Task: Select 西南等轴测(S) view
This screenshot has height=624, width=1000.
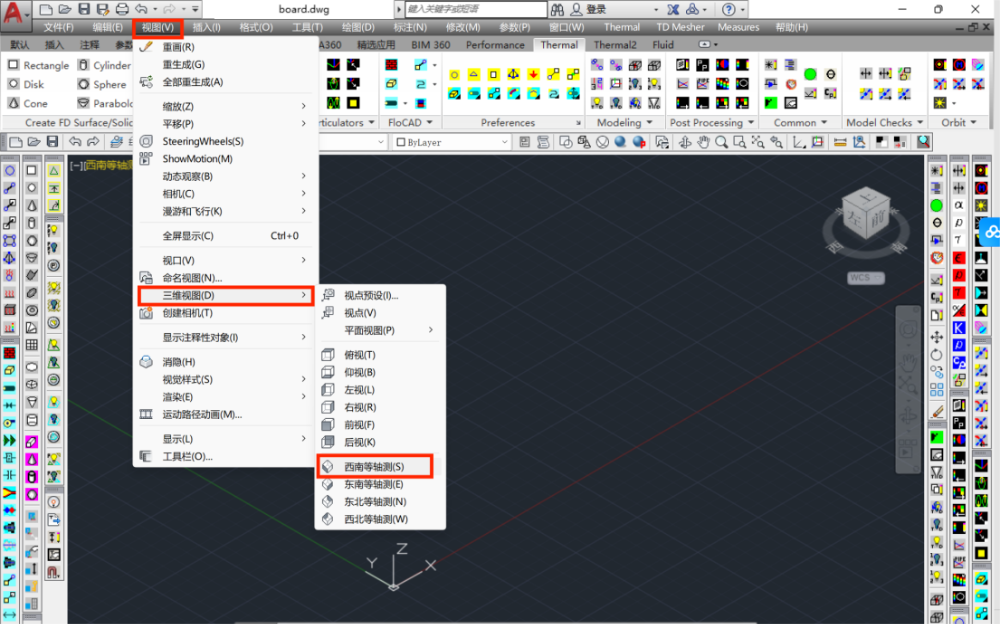Action: 375,466
